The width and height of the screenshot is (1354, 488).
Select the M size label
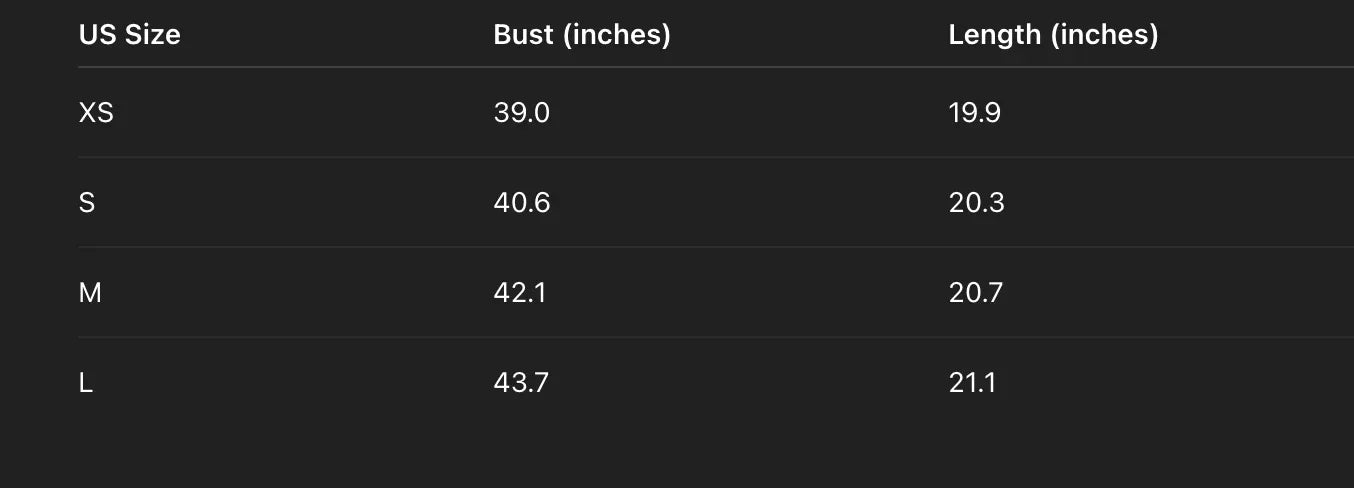tap(90, 293)
